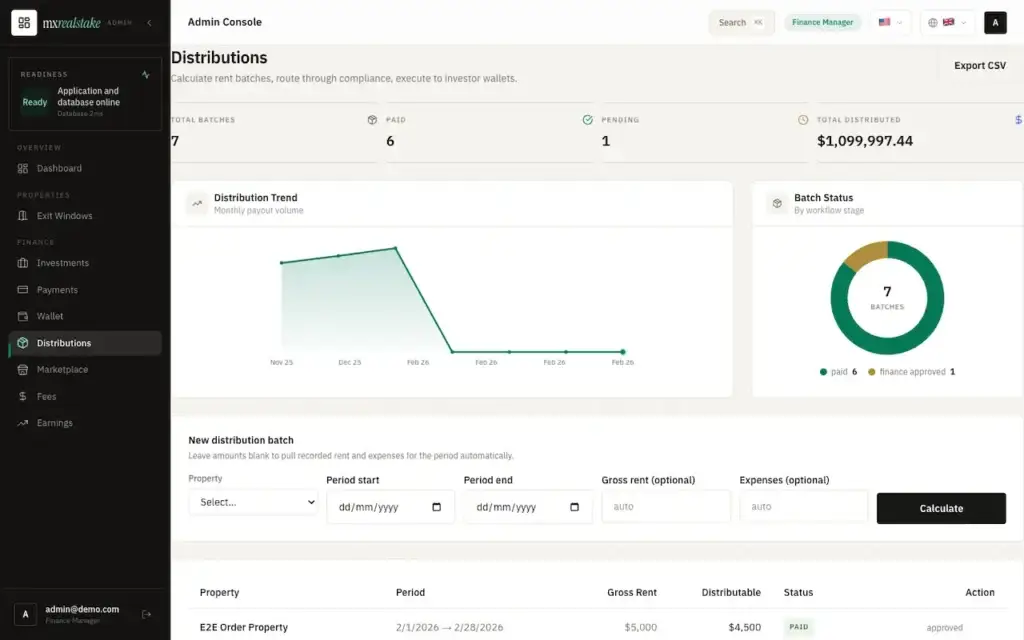Collapse the sidebar with the chevron
This screenshot has height=640, width=1024.
[150, 23]
